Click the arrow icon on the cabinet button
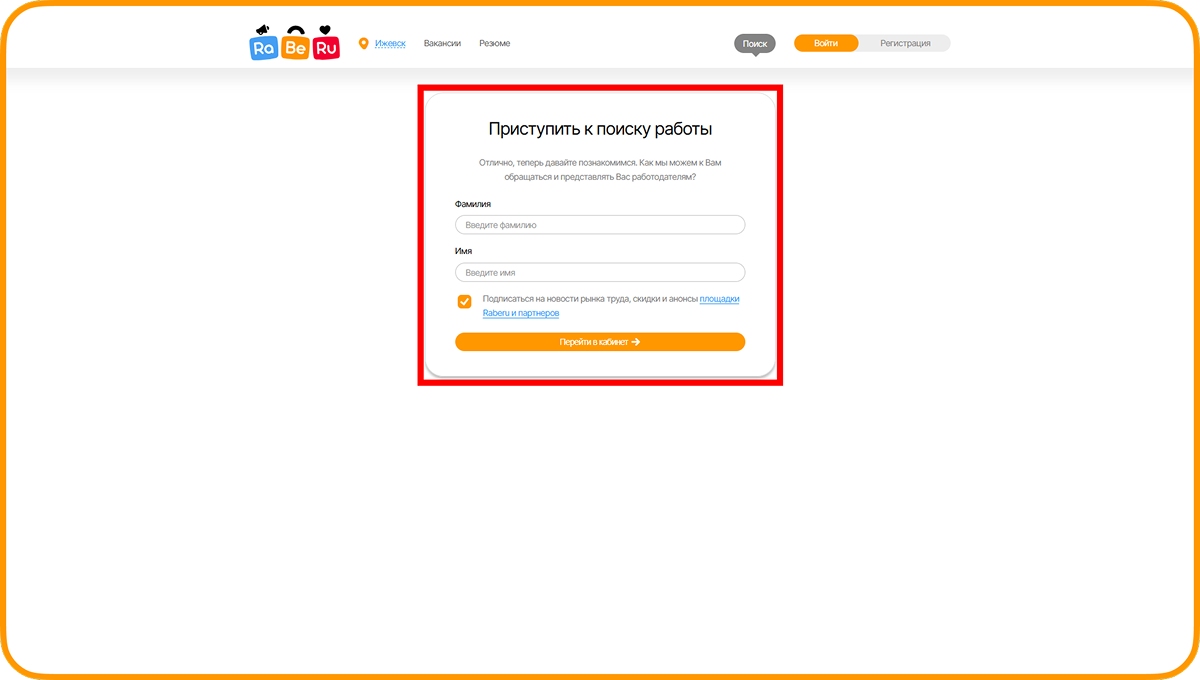The image size is (1200, 680). click(x=636, y=342)
